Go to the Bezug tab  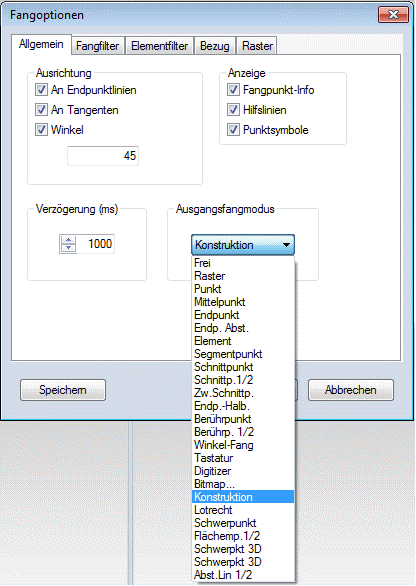pos(215,46)
